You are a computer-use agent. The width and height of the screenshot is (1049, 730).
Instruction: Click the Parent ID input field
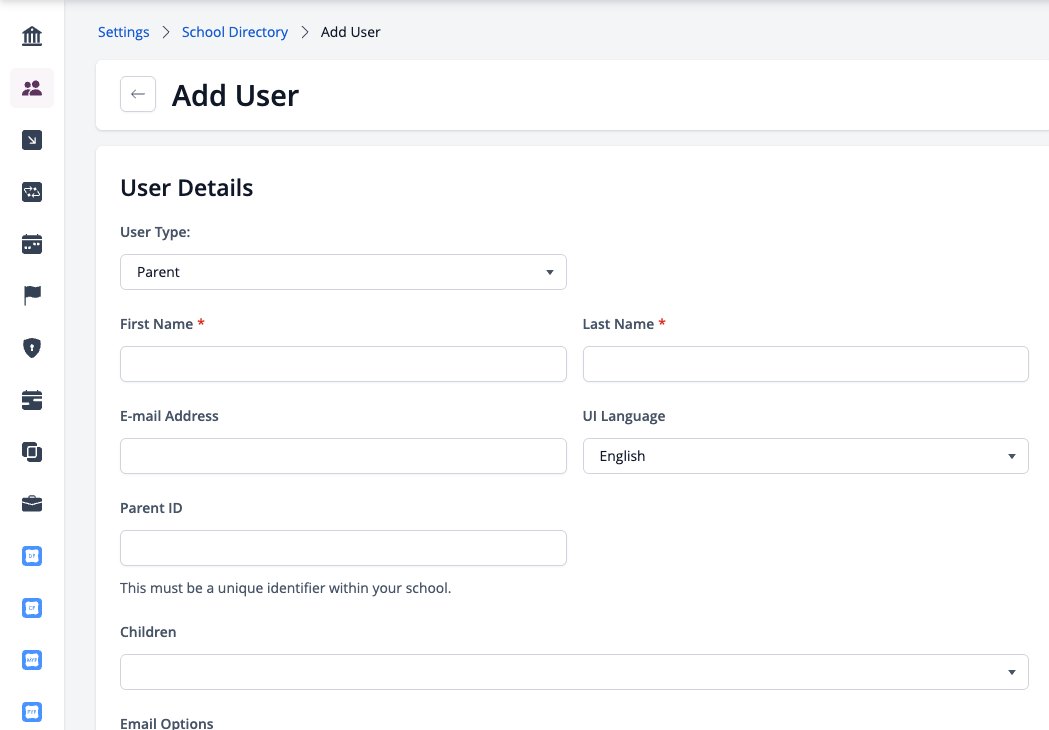343,548
